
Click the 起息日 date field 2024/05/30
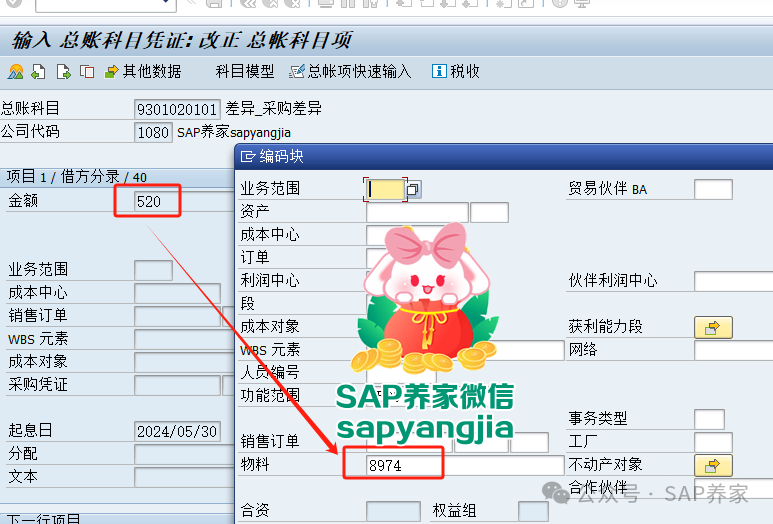pos(177,431)
